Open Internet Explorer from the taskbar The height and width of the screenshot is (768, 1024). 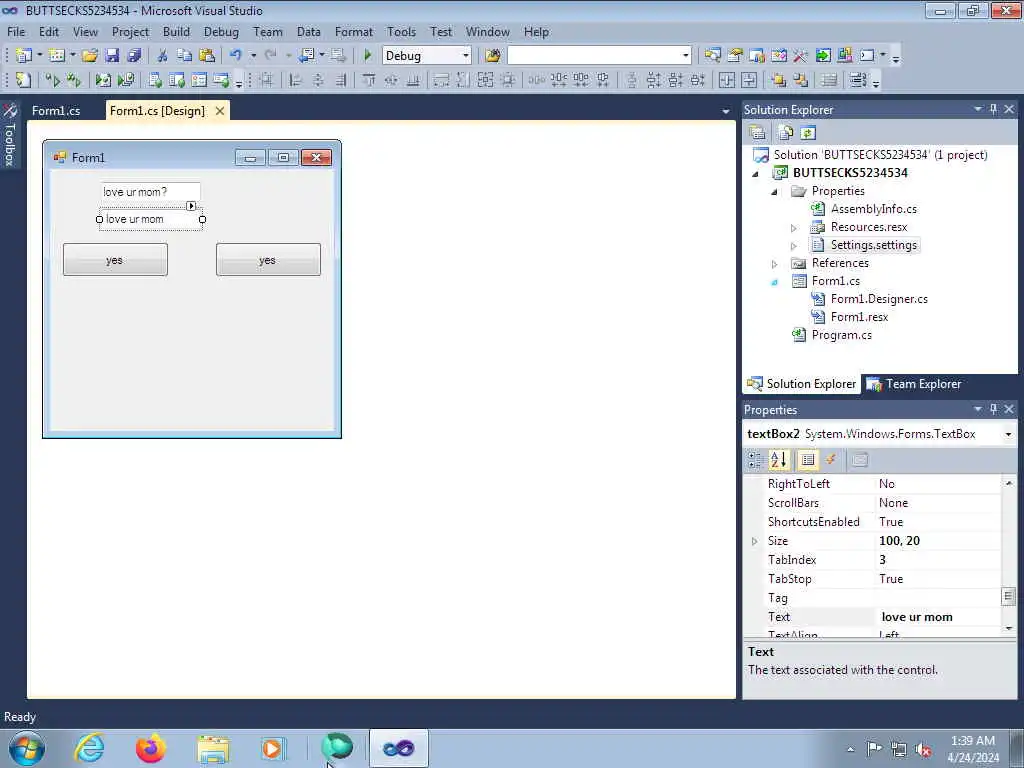click(89, 748)
